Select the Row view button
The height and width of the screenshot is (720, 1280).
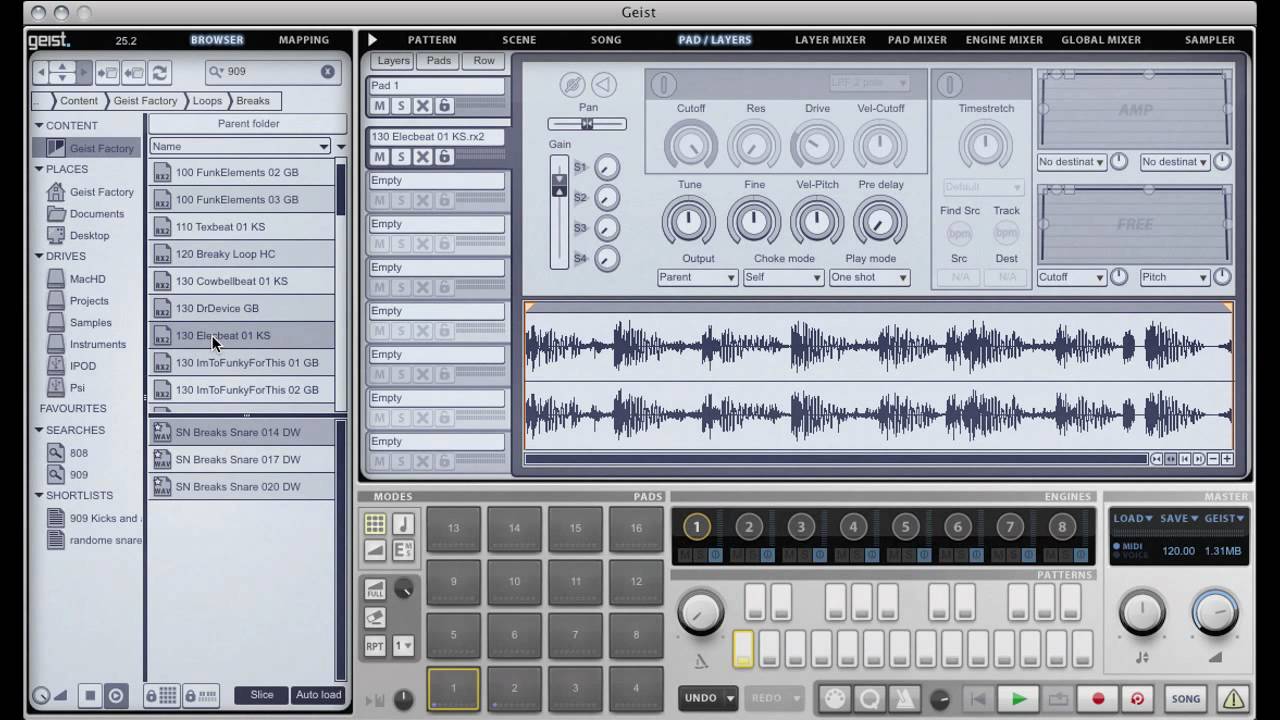(484, 61)
